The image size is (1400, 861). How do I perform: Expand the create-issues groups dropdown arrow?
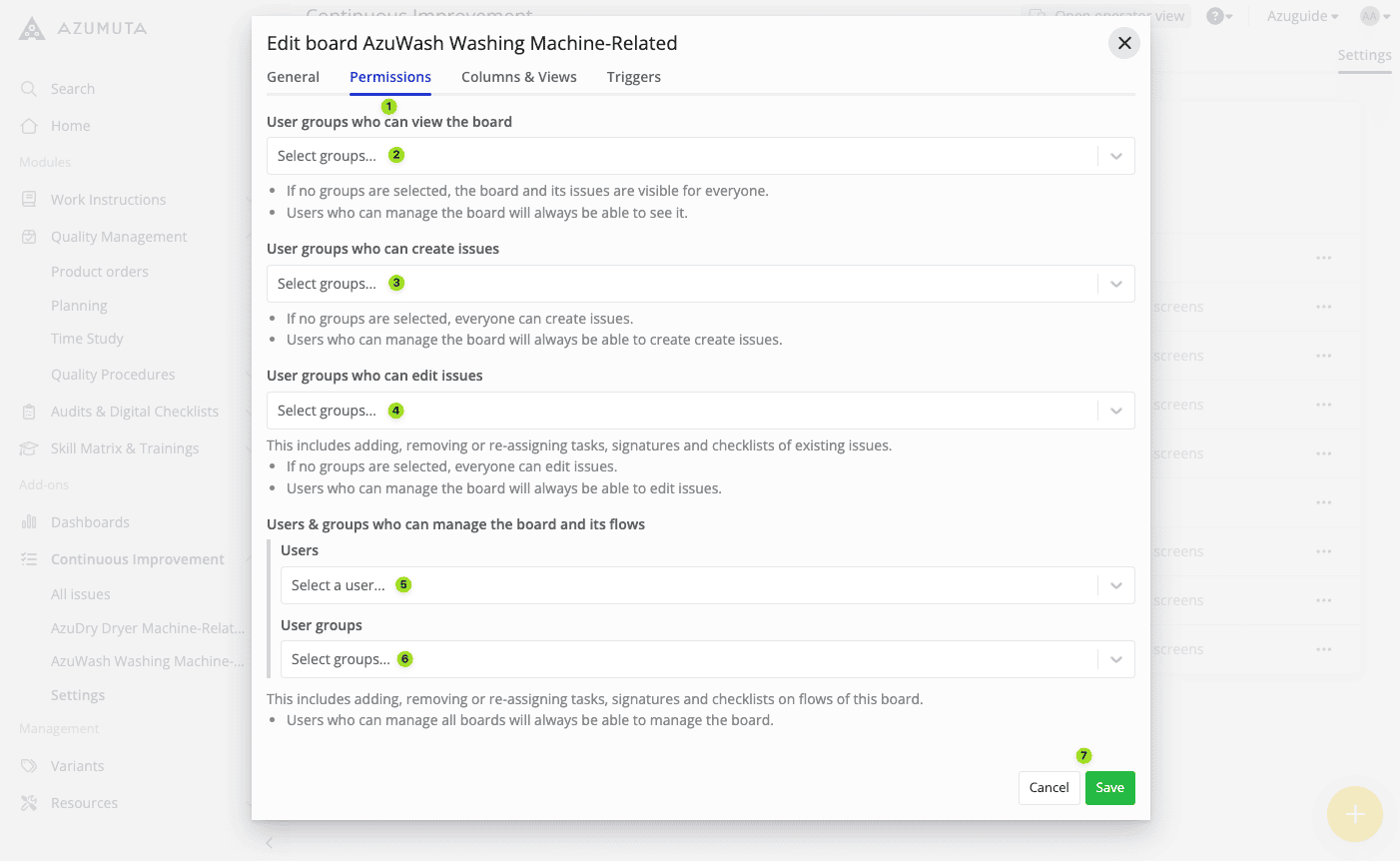pos(1115,284)
